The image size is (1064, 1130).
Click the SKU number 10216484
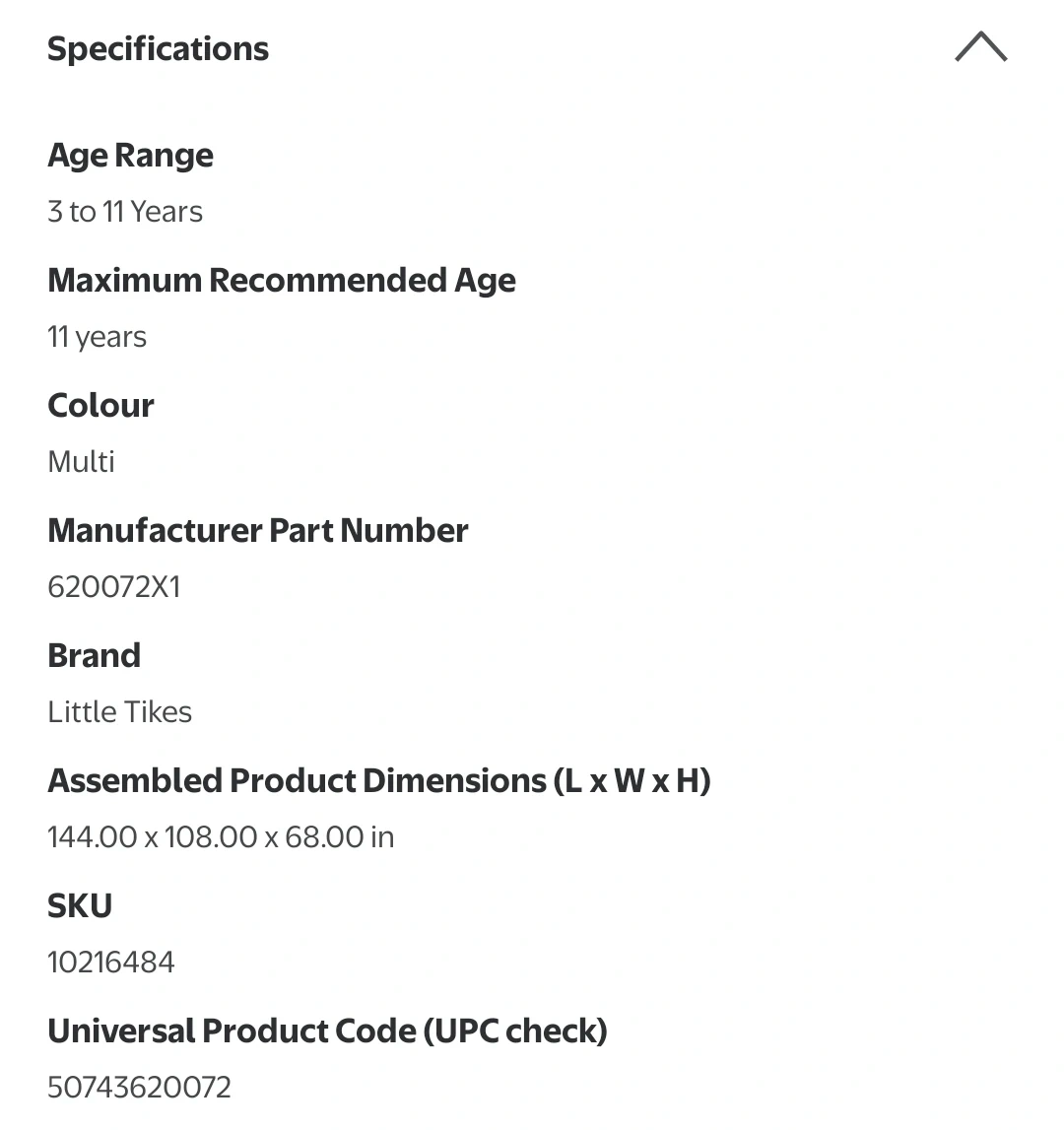111,963
